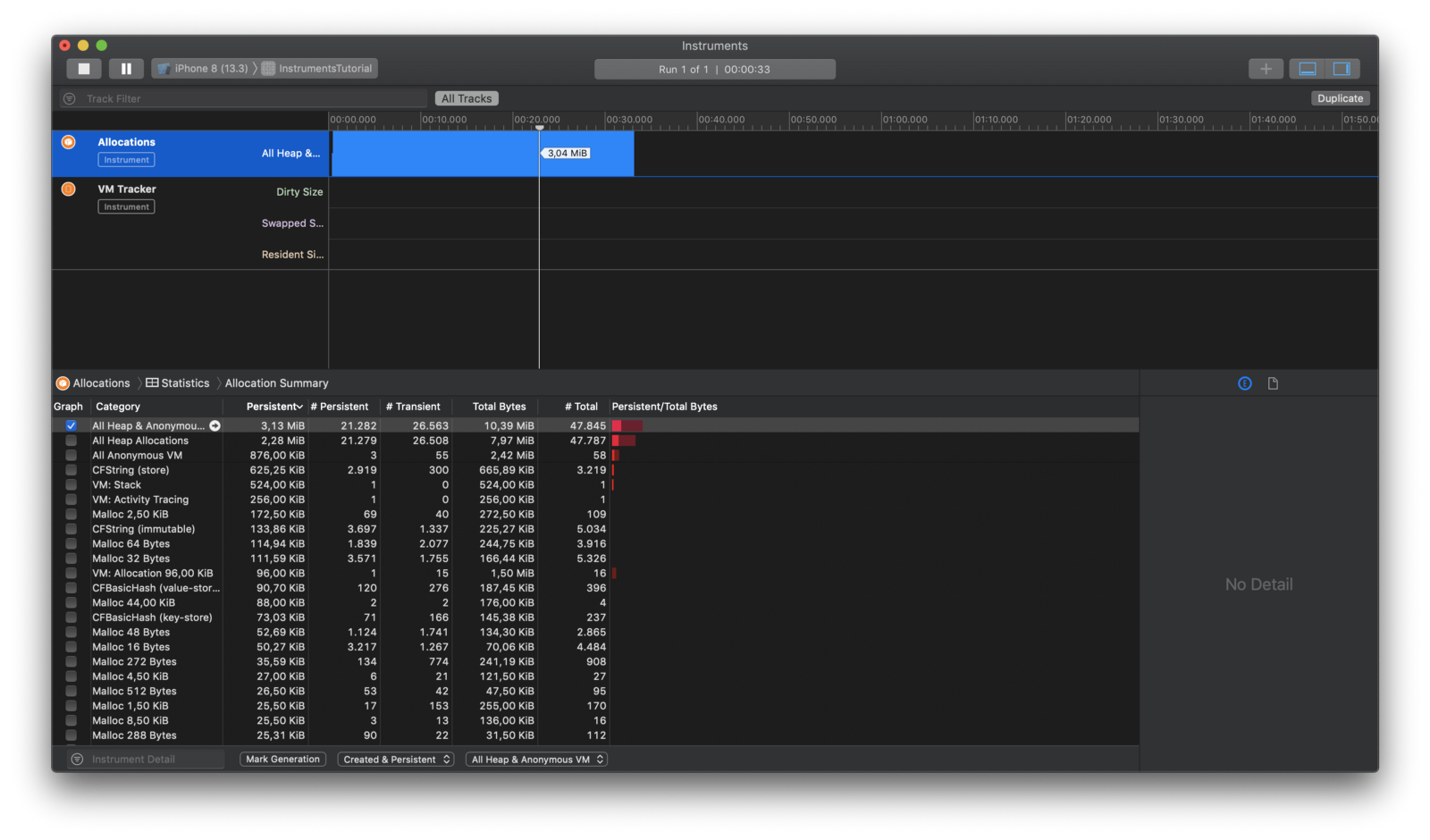
Task: Open the extended detail document icon
Action: point(1273,383)
